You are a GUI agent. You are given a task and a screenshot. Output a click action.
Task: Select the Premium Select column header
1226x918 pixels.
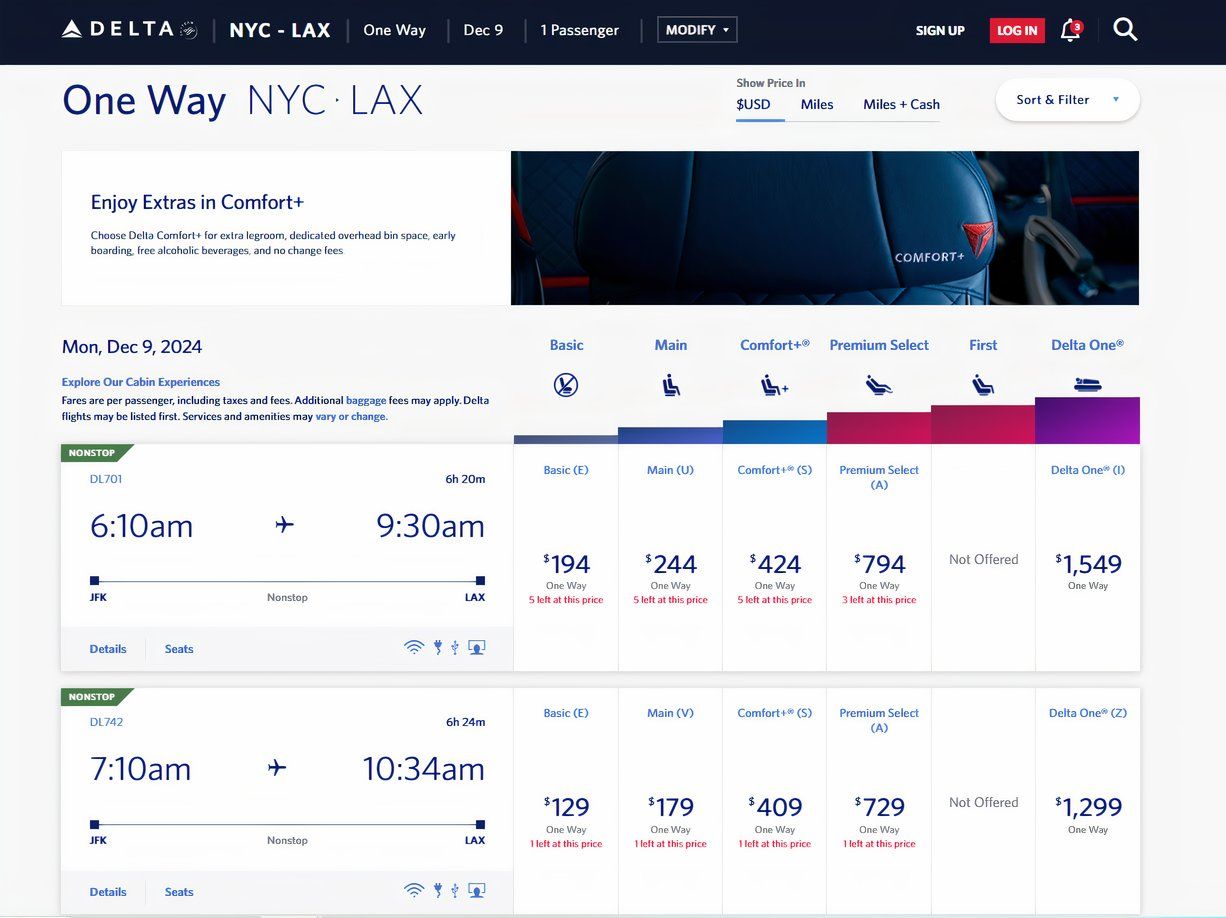coord(879,345)
